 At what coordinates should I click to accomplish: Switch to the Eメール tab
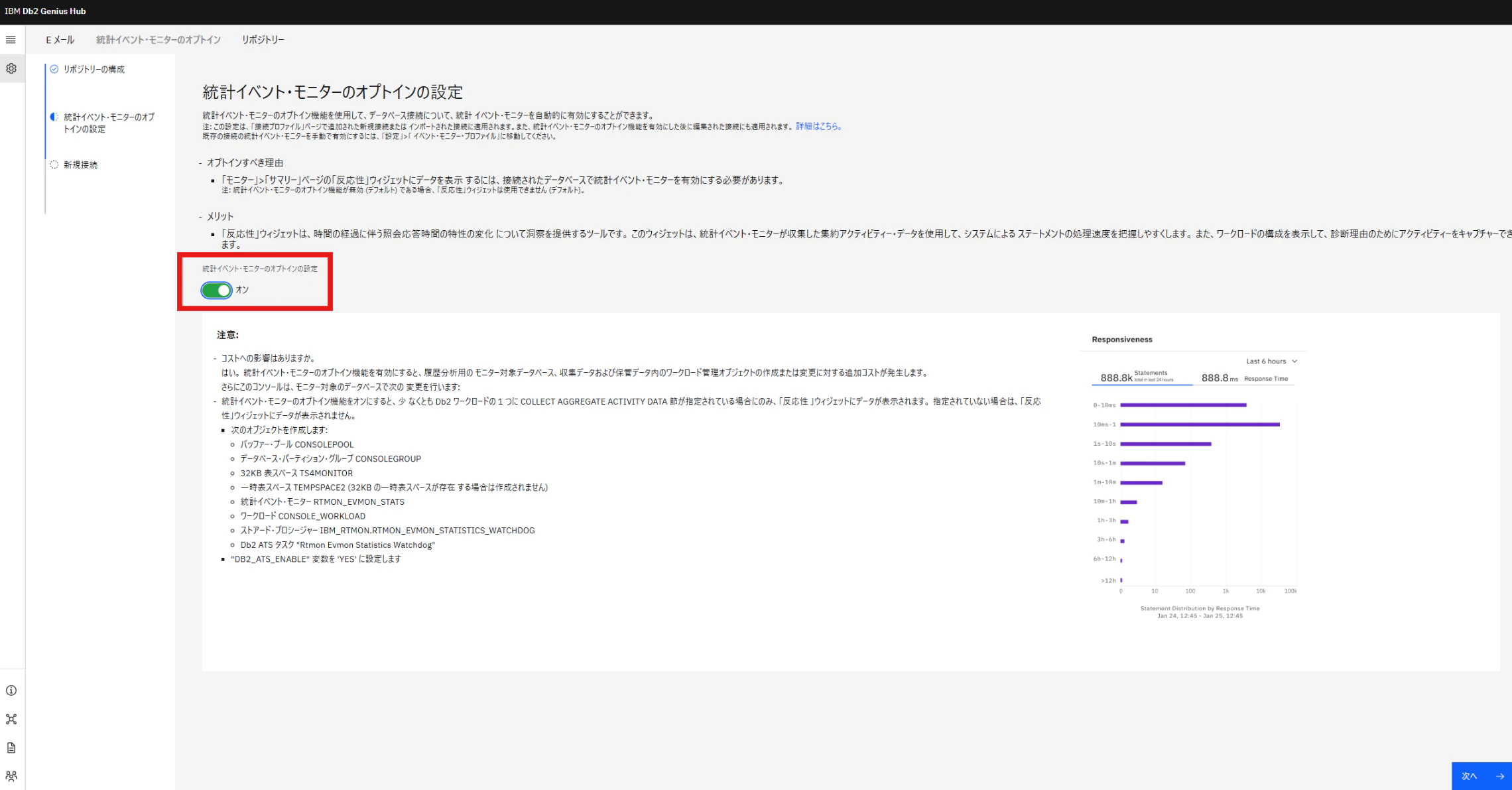pos(60,40)
